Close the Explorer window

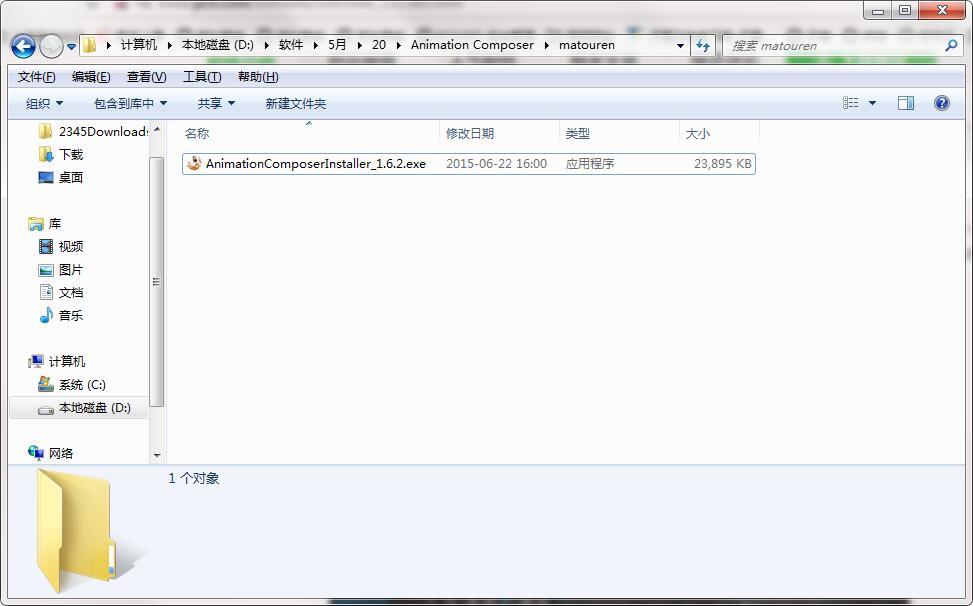tap(943, 11)
